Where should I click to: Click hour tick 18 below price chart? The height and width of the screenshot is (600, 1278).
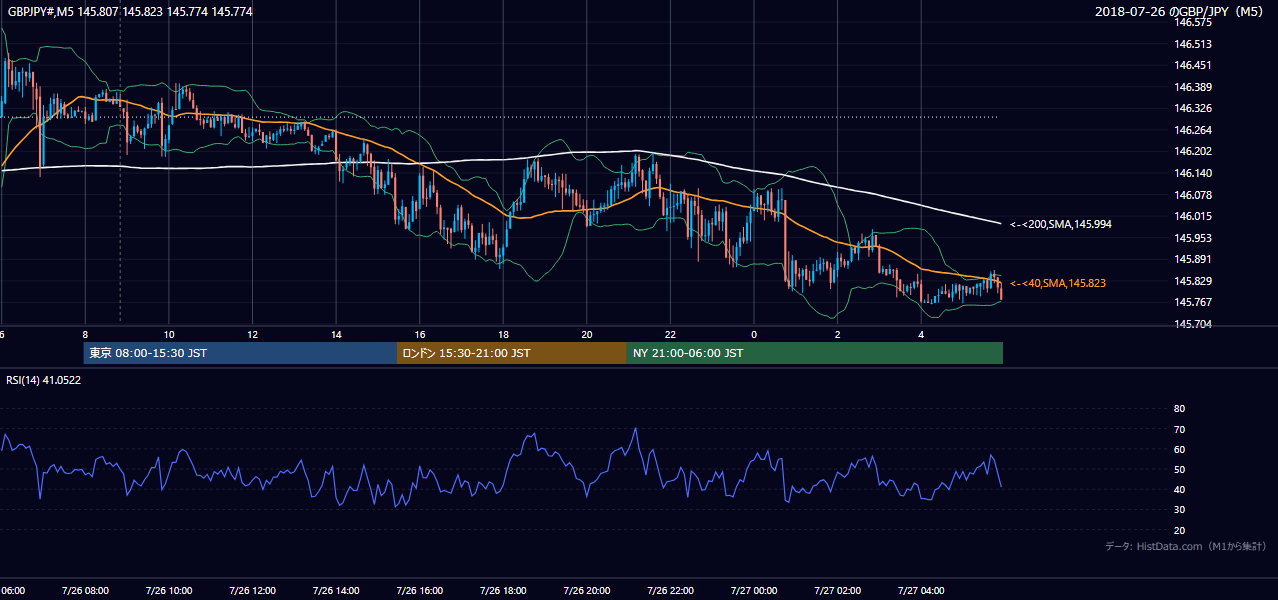tap(503, 334)
